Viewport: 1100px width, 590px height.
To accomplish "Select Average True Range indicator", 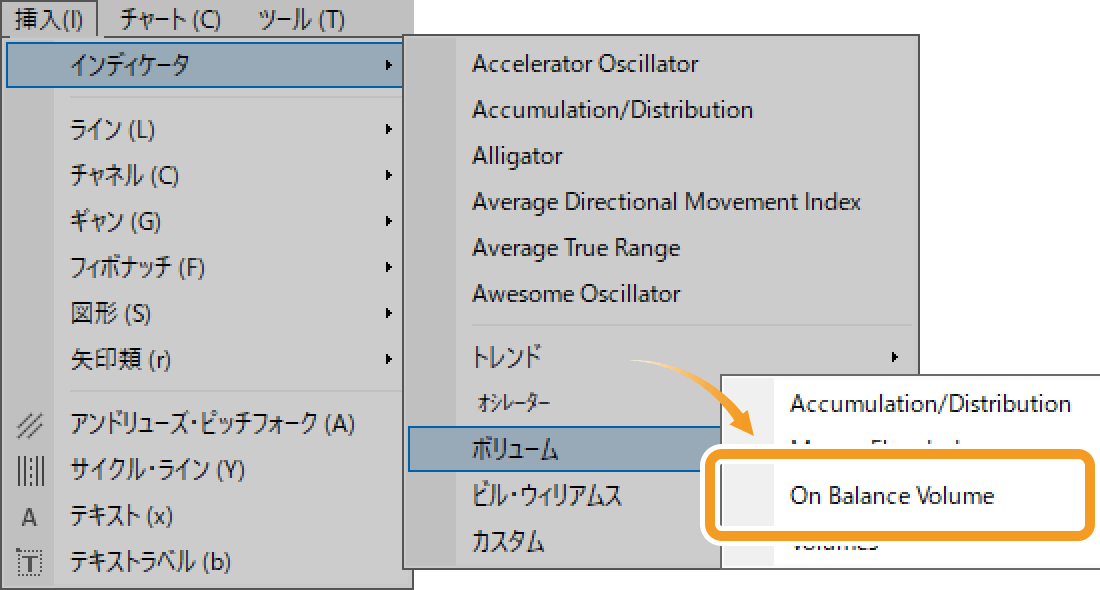I will 576,248.
